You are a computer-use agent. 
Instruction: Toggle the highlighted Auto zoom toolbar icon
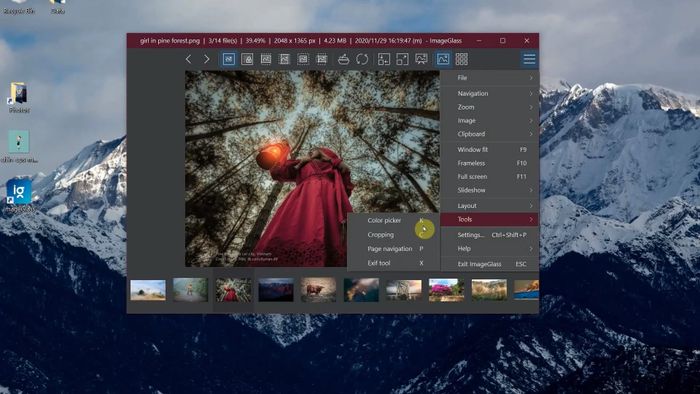click(x=229, y=59)
